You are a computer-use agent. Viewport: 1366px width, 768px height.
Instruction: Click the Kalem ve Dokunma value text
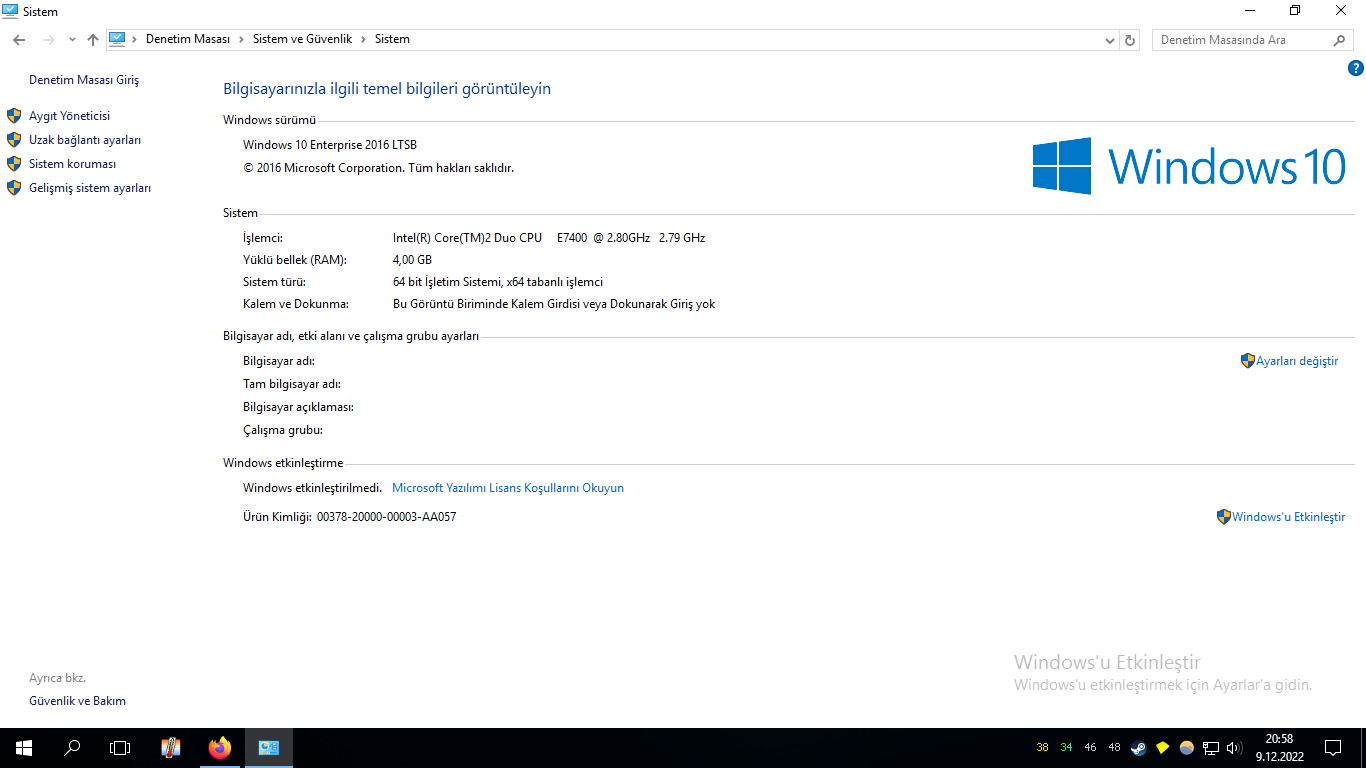click(554, 304)
